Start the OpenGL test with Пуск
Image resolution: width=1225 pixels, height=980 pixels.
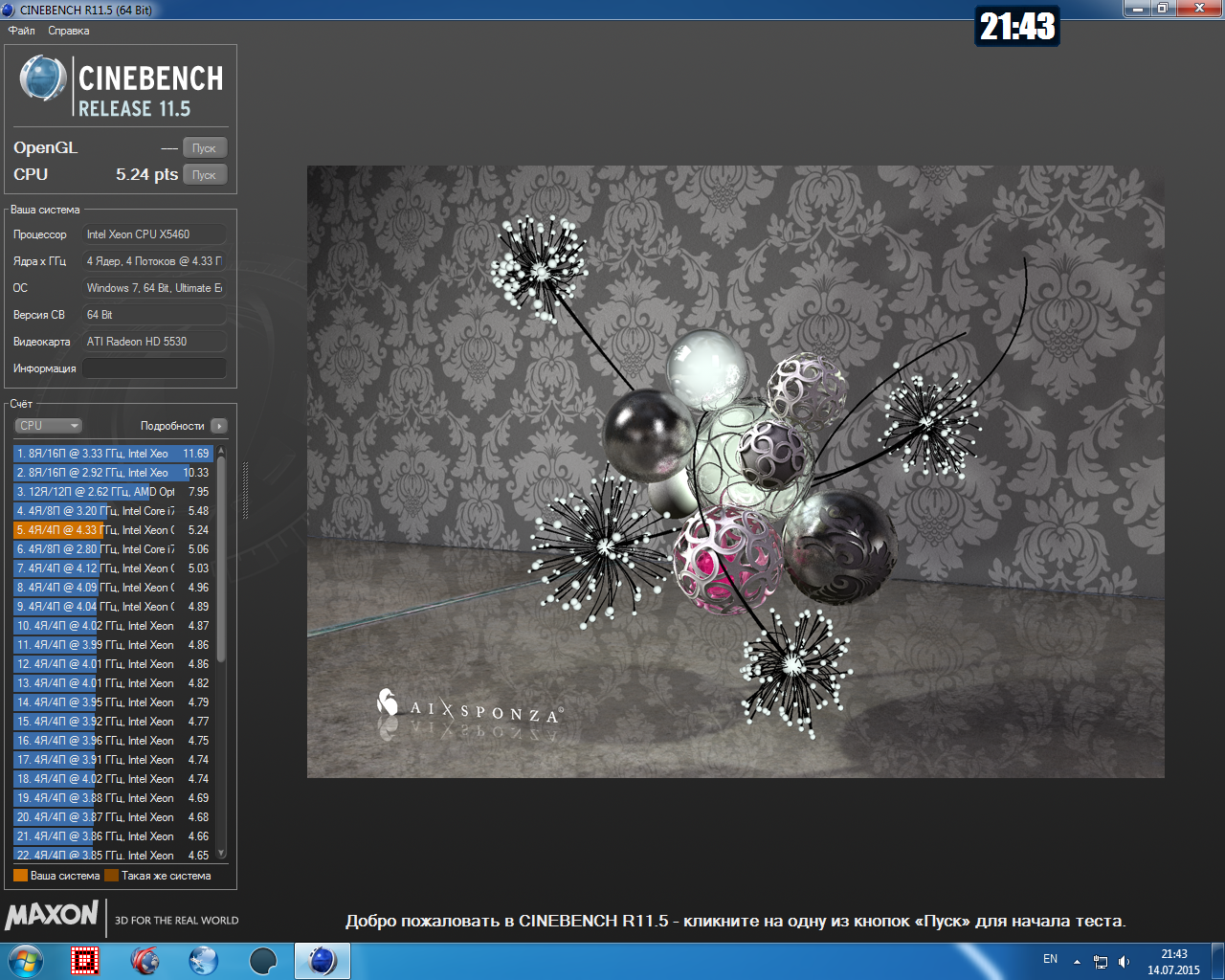[205, 148]
